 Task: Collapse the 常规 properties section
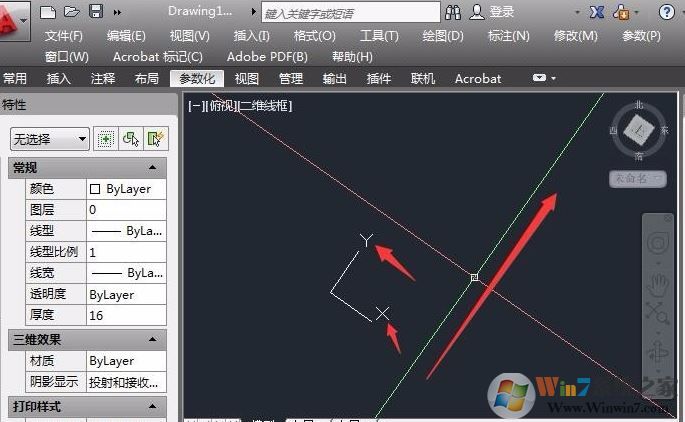coord(152,167)
